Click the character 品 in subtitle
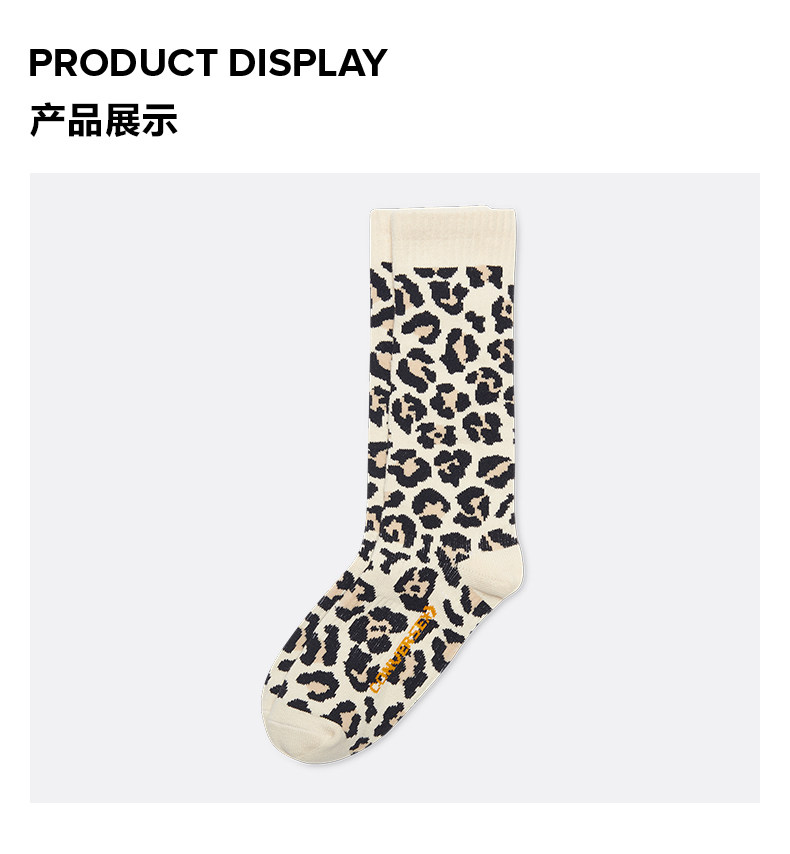 (84, 120)
